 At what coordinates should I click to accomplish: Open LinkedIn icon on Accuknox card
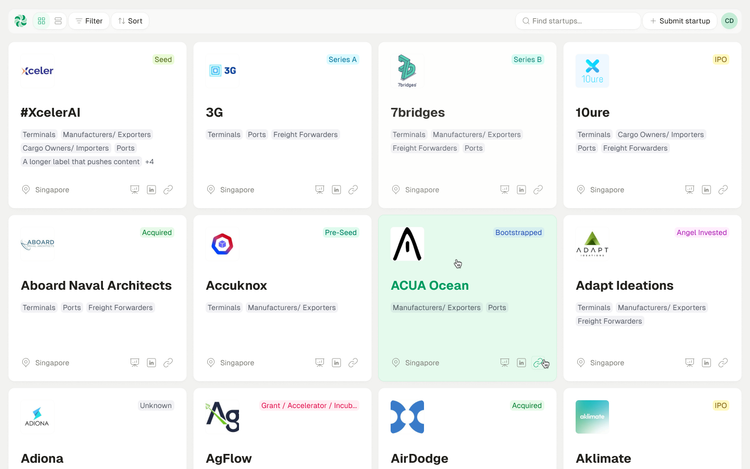(336, 363)
